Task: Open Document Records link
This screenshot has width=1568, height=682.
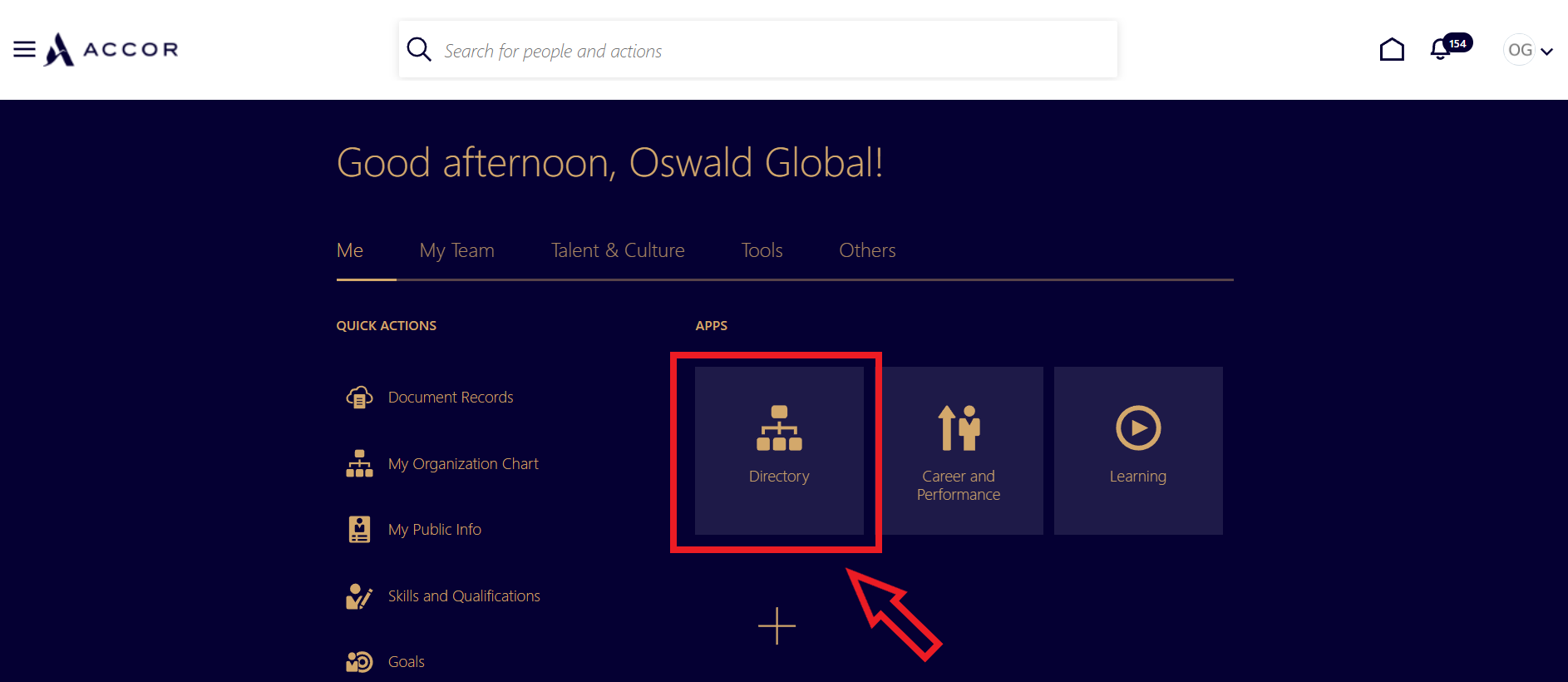Action: 451,398
